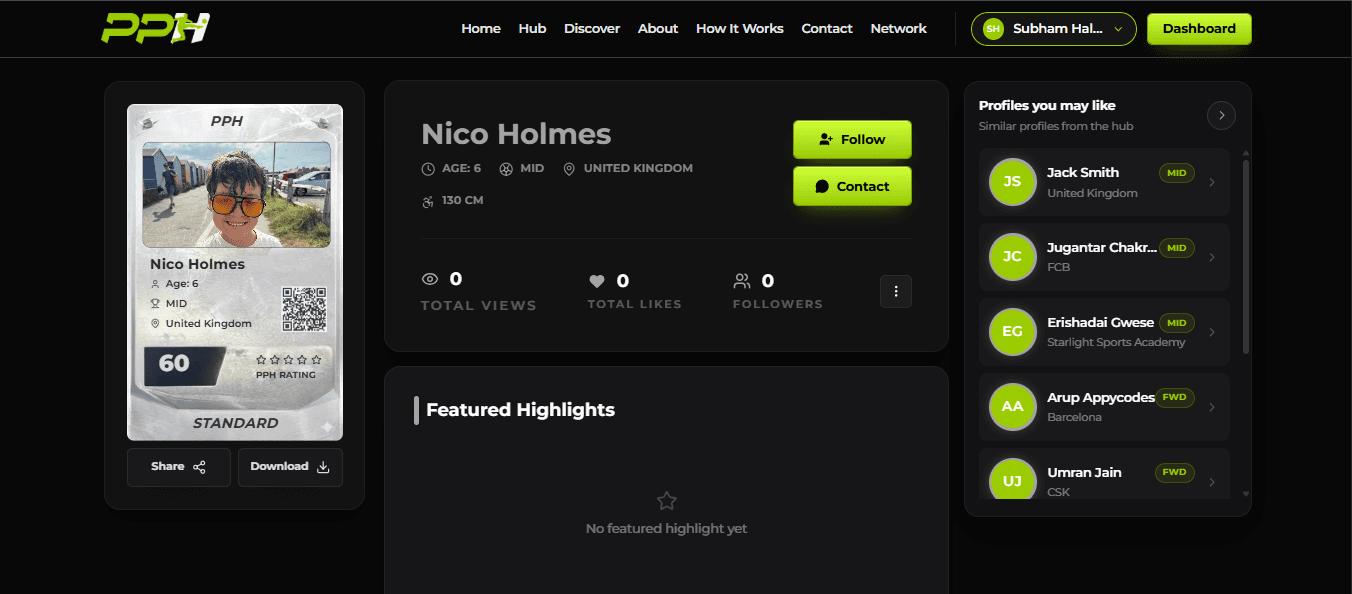Image resolution: width=1352 pixels, height=594 pixels.
Task: Open the How It Works page
Action: [x=740, y=29]
